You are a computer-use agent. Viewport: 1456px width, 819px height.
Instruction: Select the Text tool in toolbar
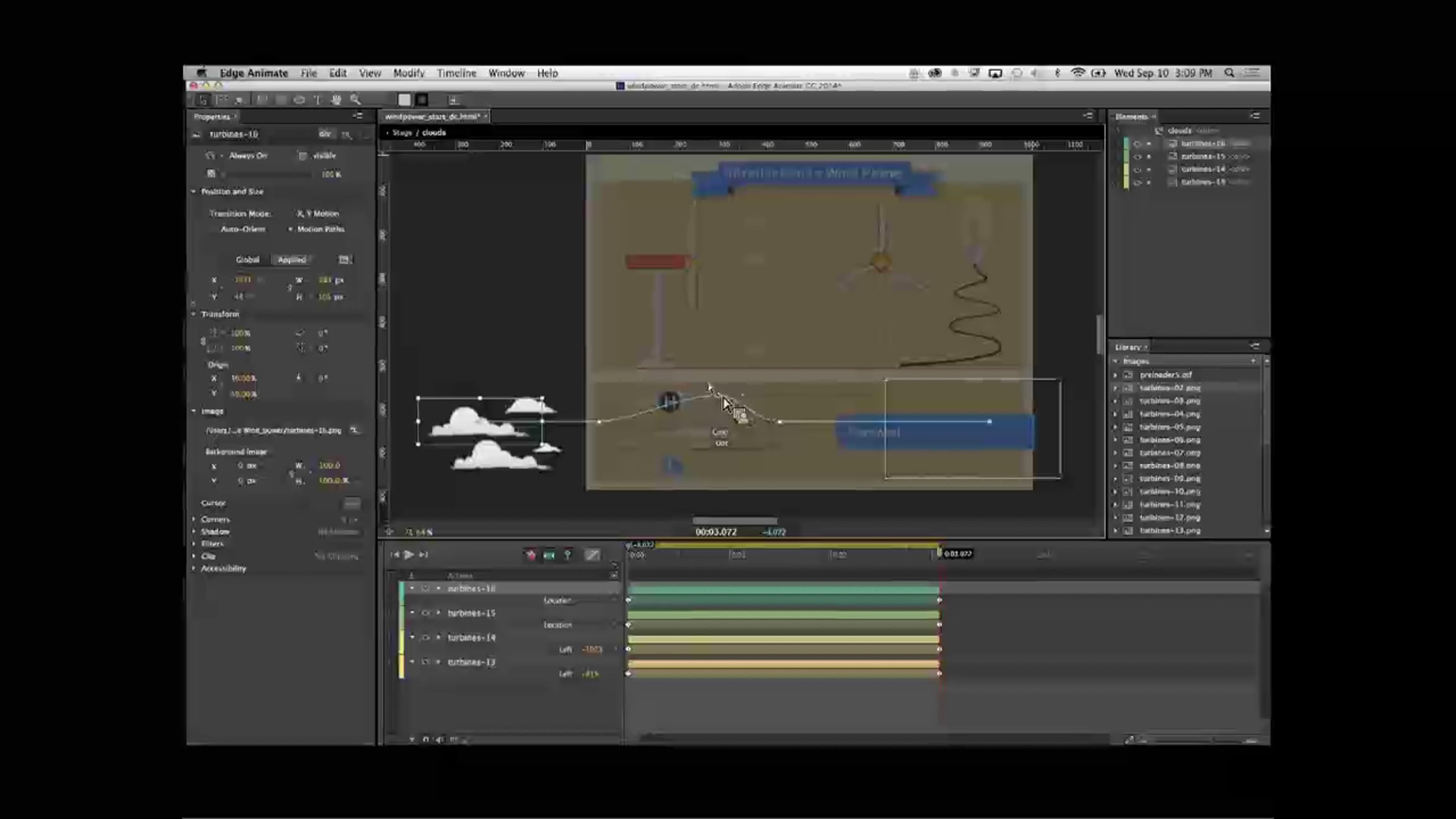click(x=317, y=100)
